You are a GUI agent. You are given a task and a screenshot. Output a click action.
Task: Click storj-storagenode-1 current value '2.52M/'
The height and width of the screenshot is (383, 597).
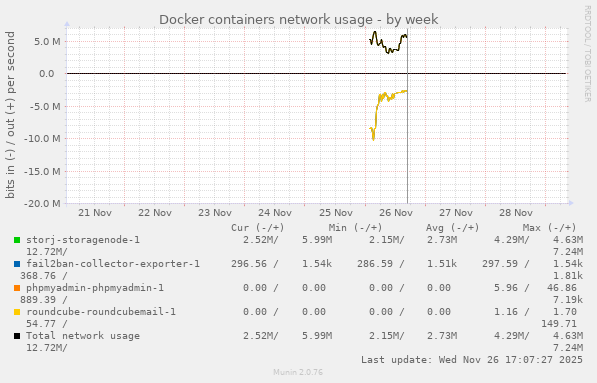pyautogui.click(x=261, y=240)
